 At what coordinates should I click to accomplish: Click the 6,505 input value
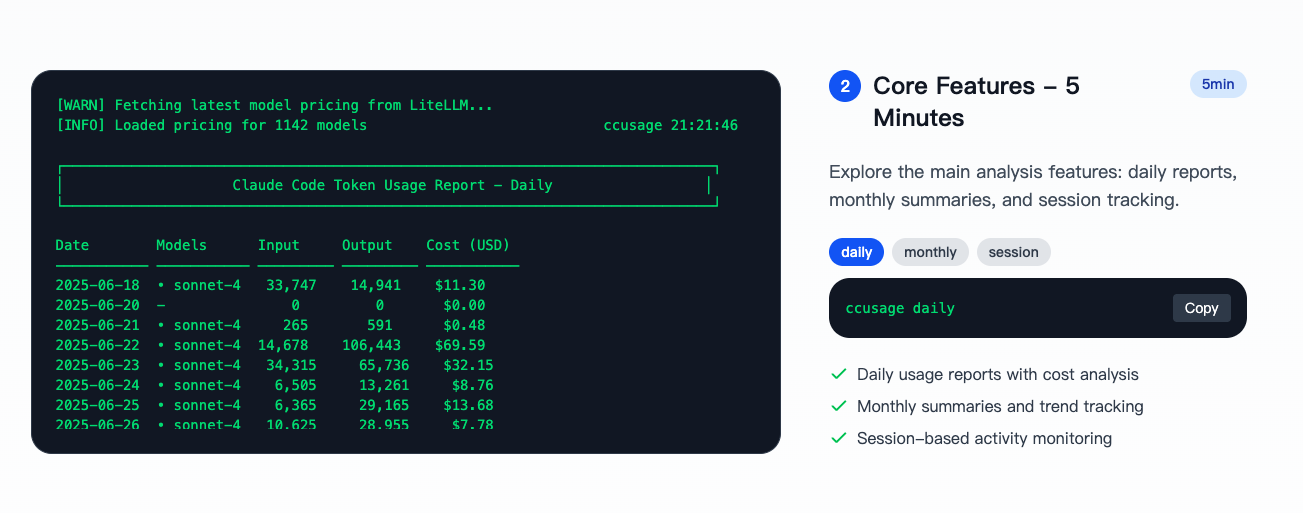(x=295, y=385)
